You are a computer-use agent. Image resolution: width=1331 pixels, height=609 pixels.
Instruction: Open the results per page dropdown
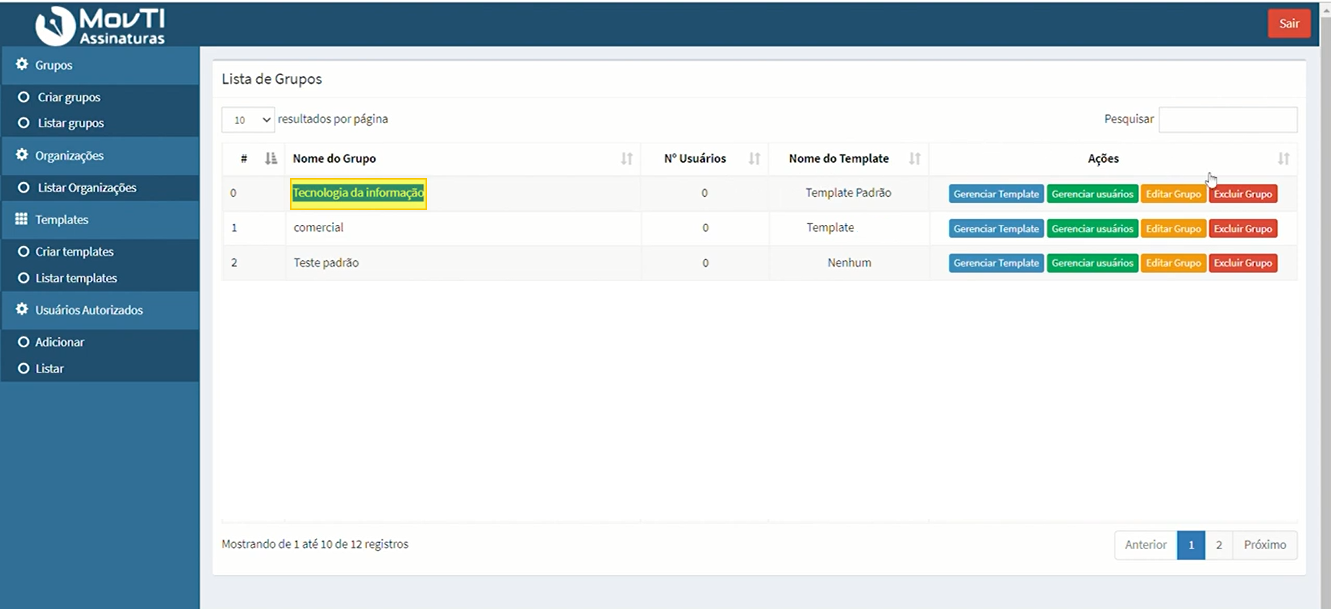click(248, 120)
